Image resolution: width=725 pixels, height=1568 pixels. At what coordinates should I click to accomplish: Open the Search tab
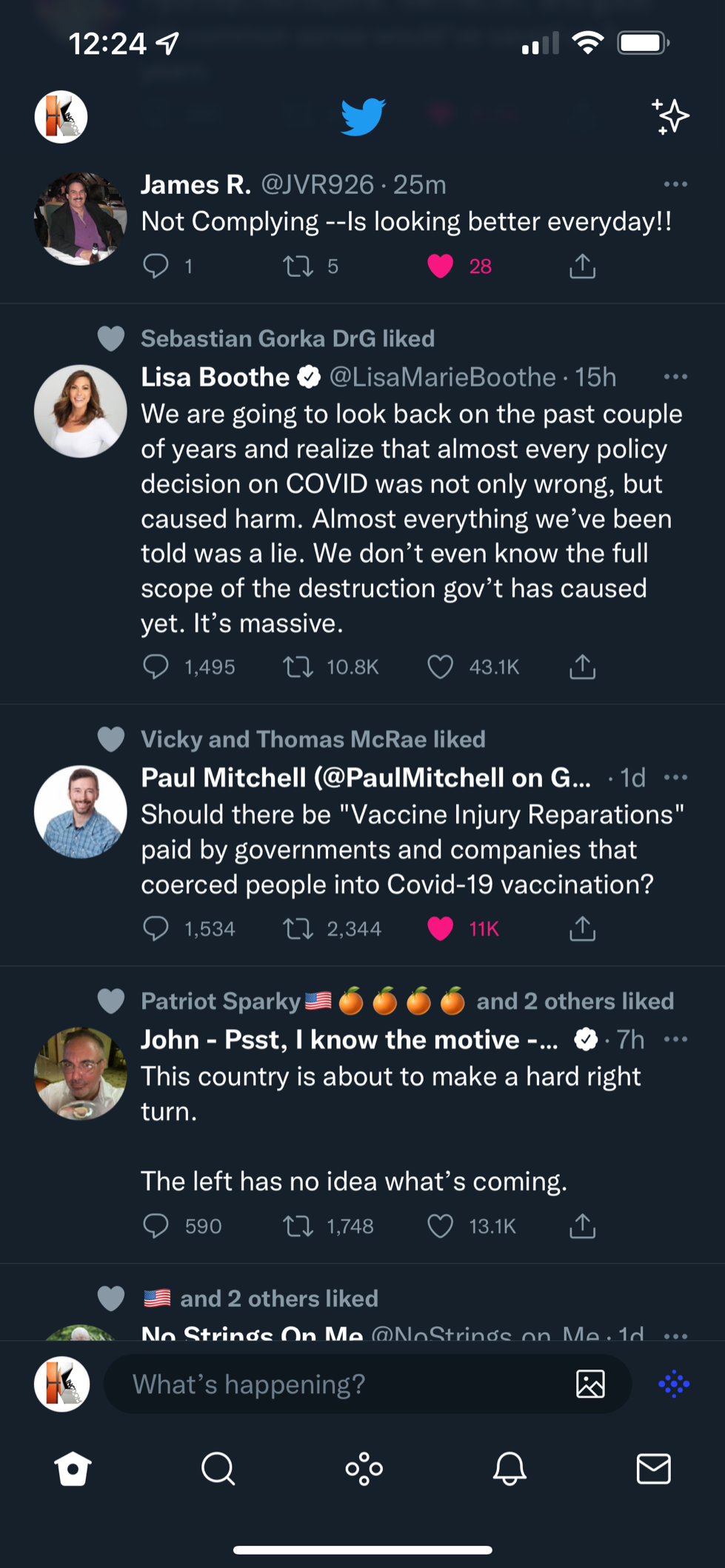[x=218, y=1468]
